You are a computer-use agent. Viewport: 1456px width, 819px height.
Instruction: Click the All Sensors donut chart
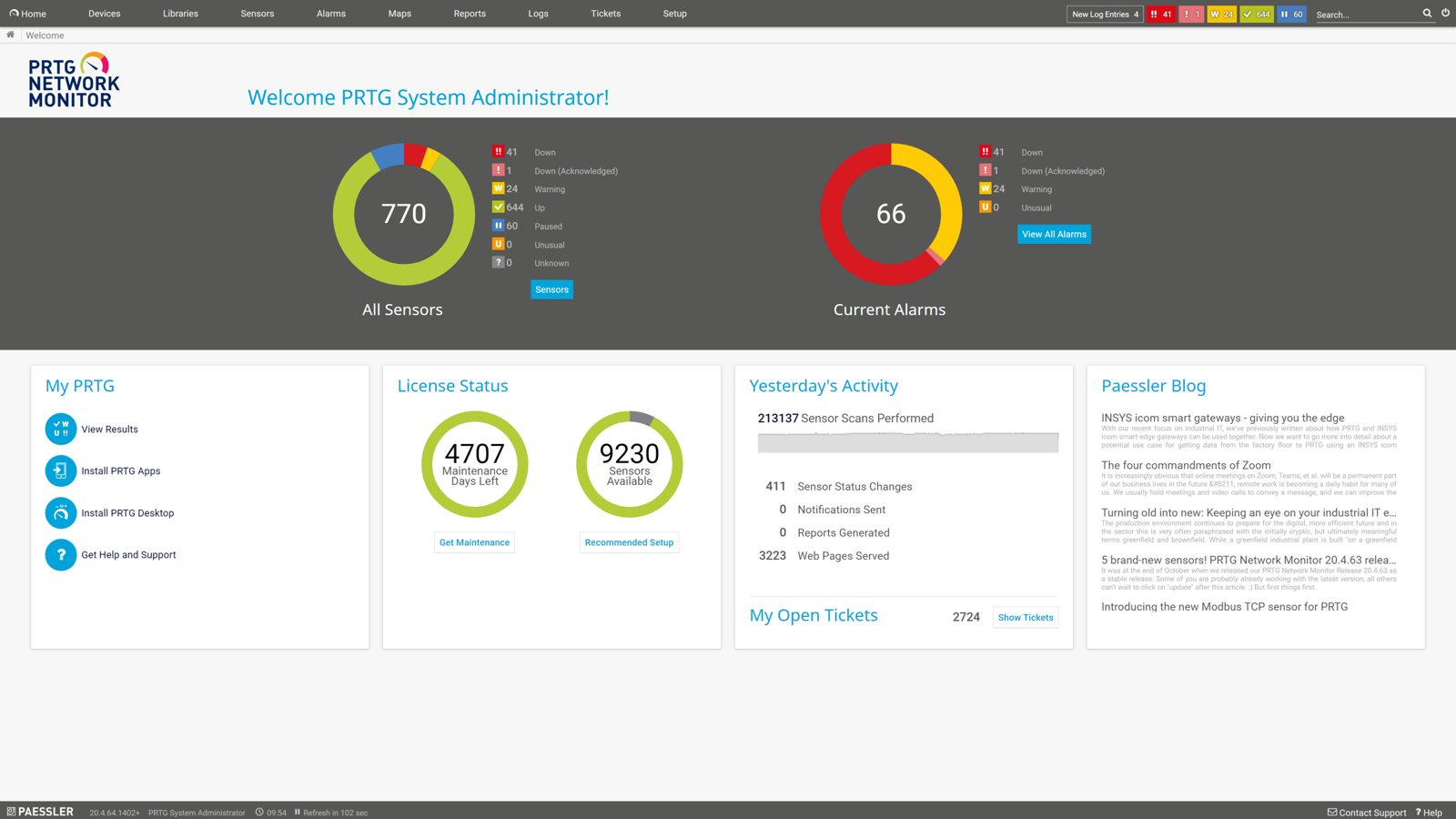point(403,215)
